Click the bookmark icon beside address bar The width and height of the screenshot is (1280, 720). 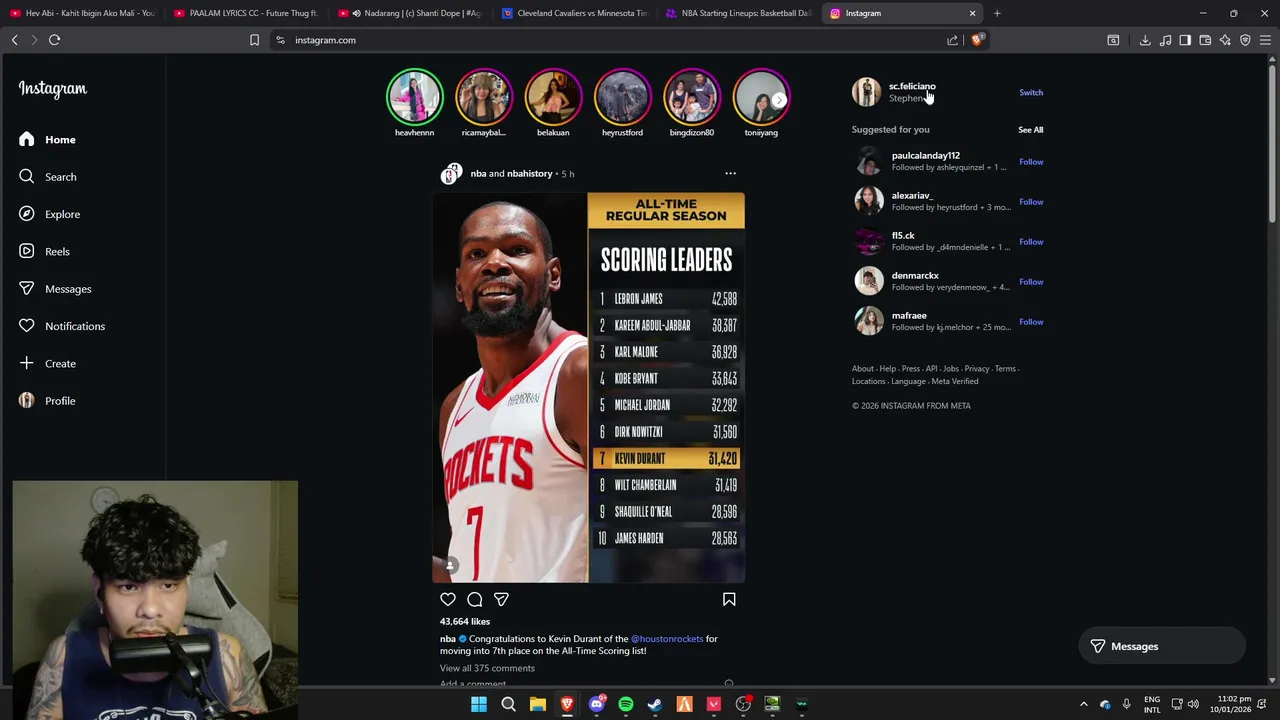tap(254, 40)
